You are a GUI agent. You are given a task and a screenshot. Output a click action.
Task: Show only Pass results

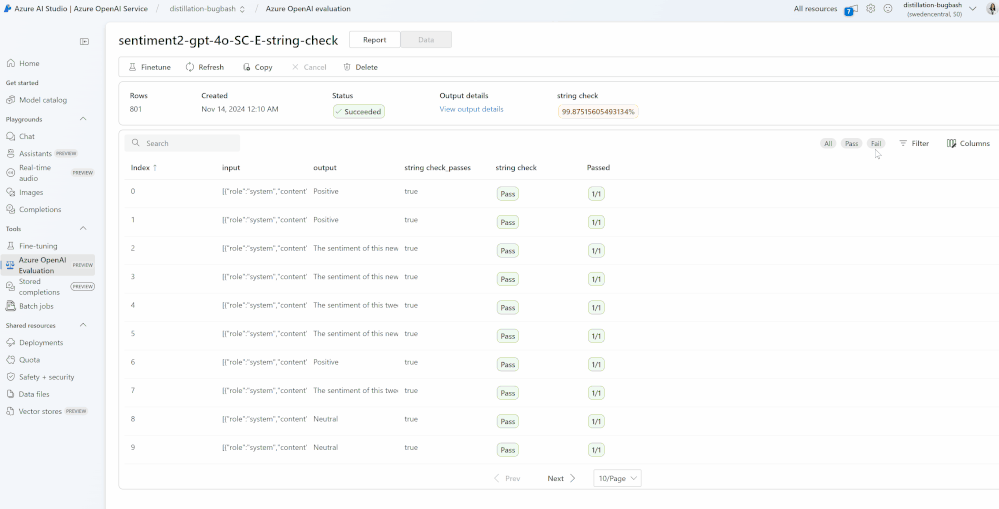tap(851, 143)
